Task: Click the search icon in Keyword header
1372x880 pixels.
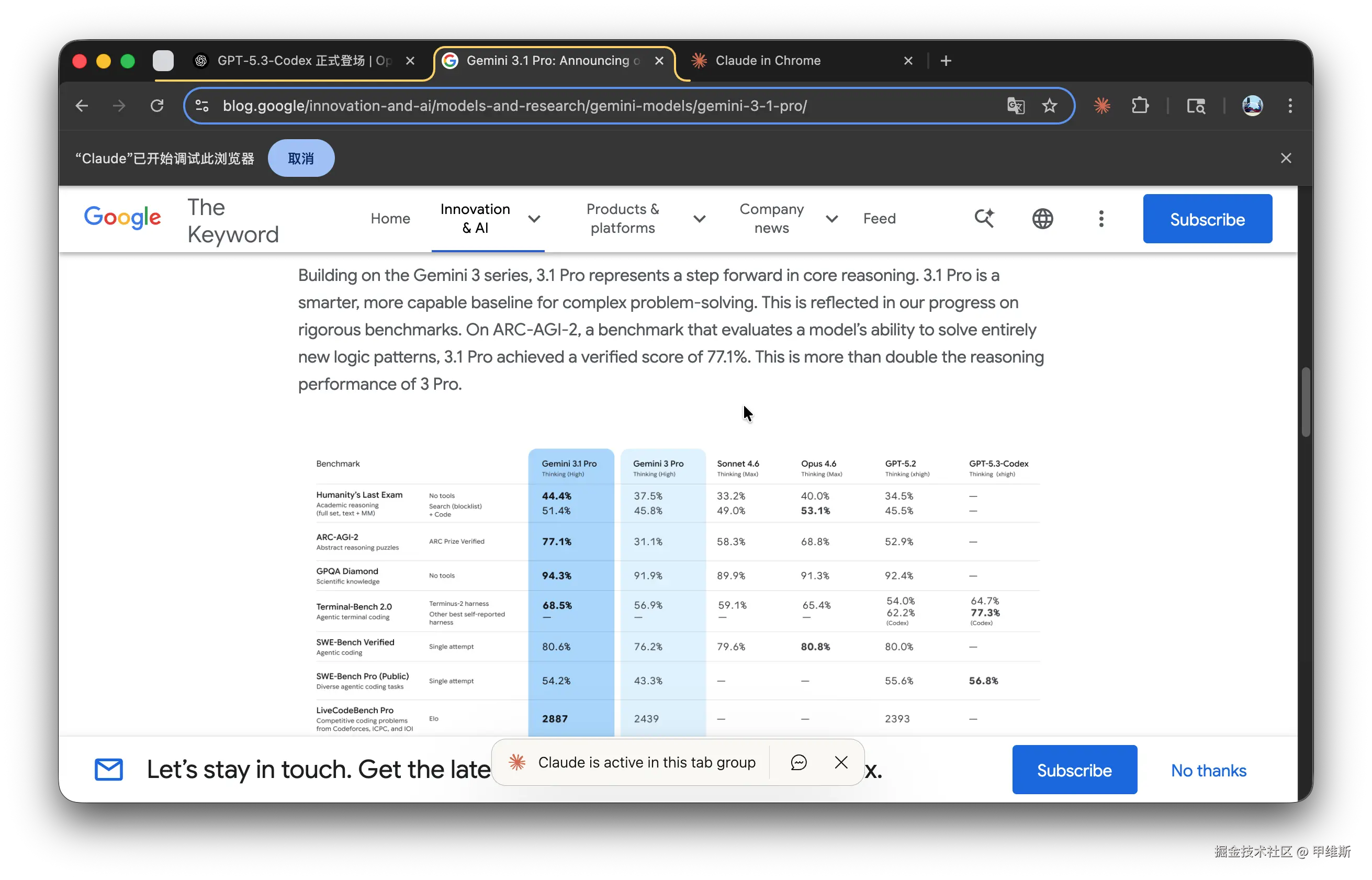Action: (x=984, y=218)
